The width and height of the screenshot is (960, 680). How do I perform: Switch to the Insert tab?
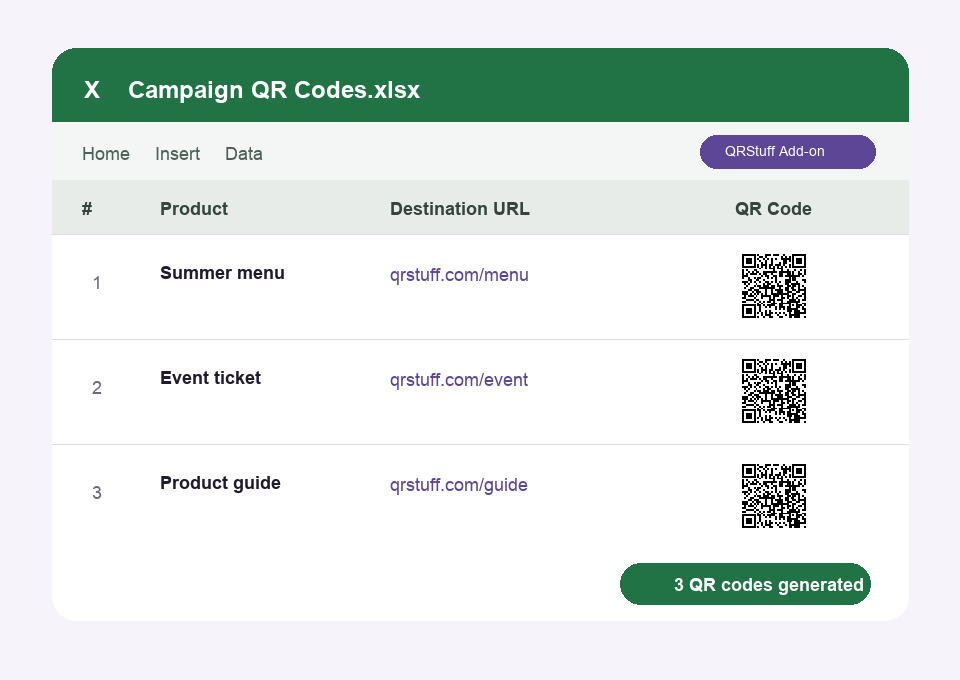point(178,154)
